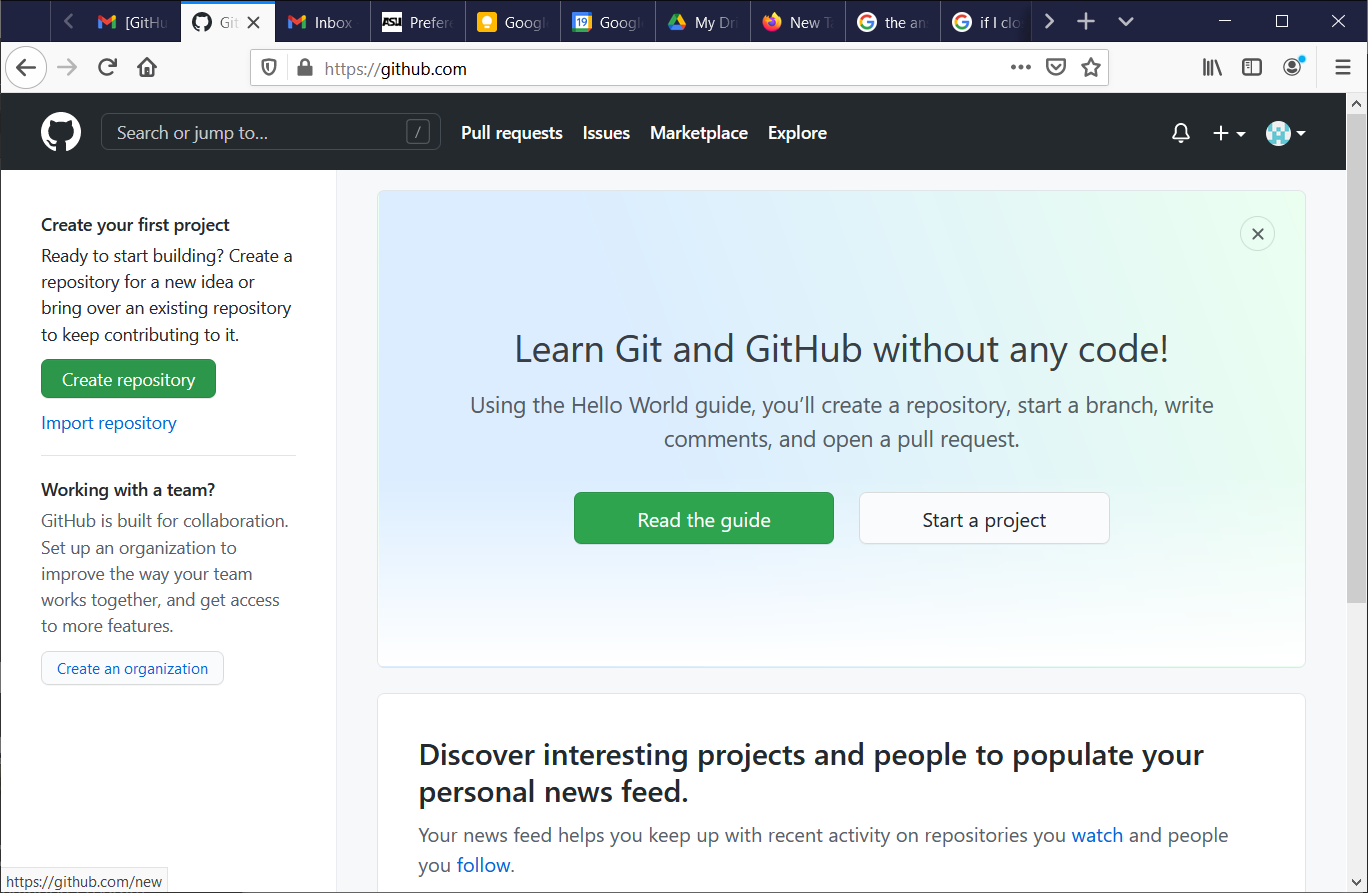Screen dimensions: 1368x893
Task: Switch to the Firefox New Tab tab
Action: click(798, 22)
